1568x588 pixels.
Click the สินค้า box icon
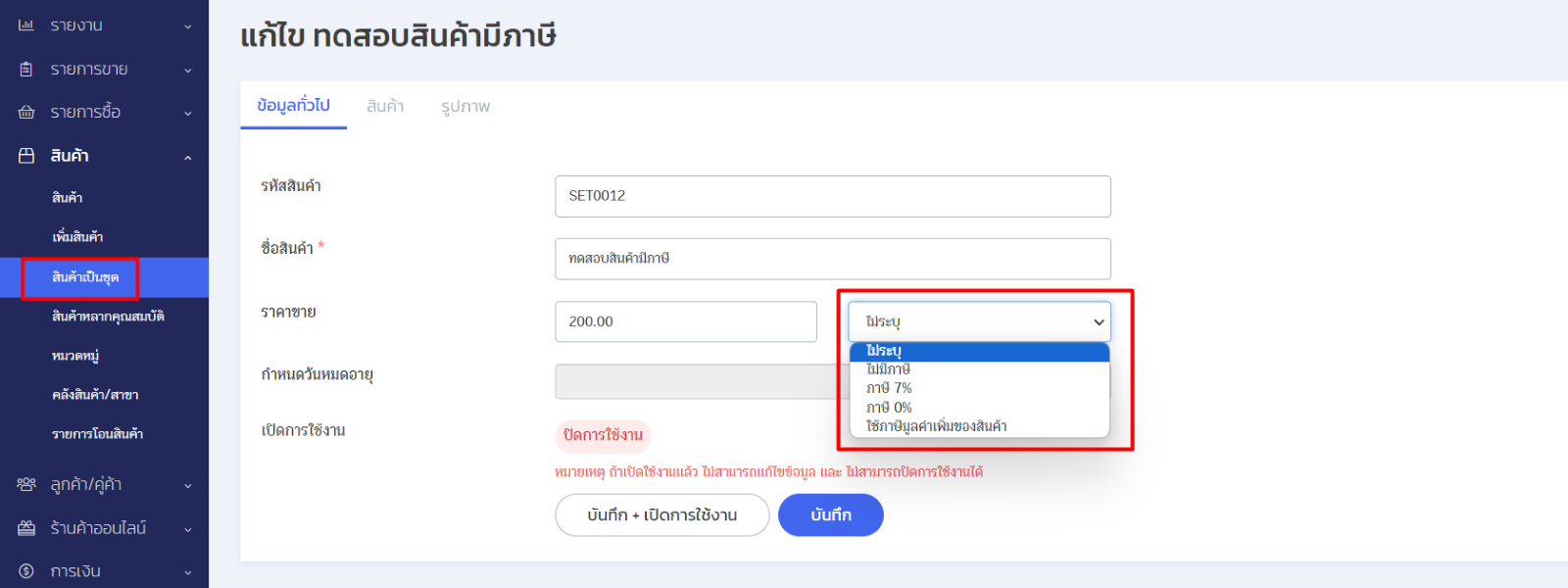[26, 156]
